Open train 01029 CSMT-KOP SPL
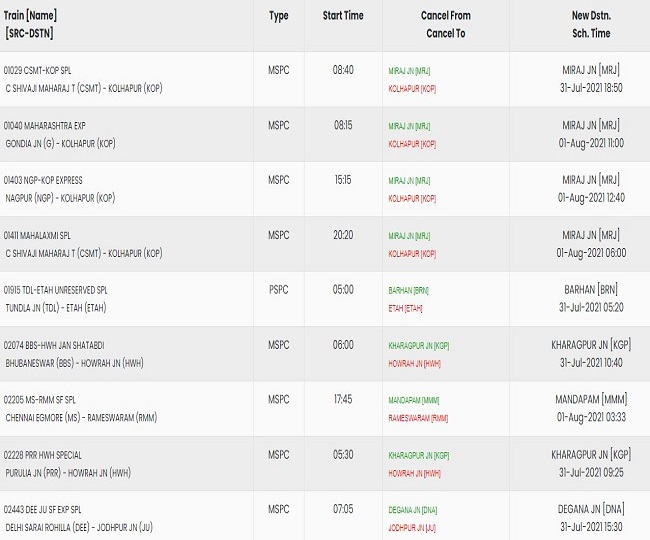Viewport: 650px width, 540px height. [37, 70]
